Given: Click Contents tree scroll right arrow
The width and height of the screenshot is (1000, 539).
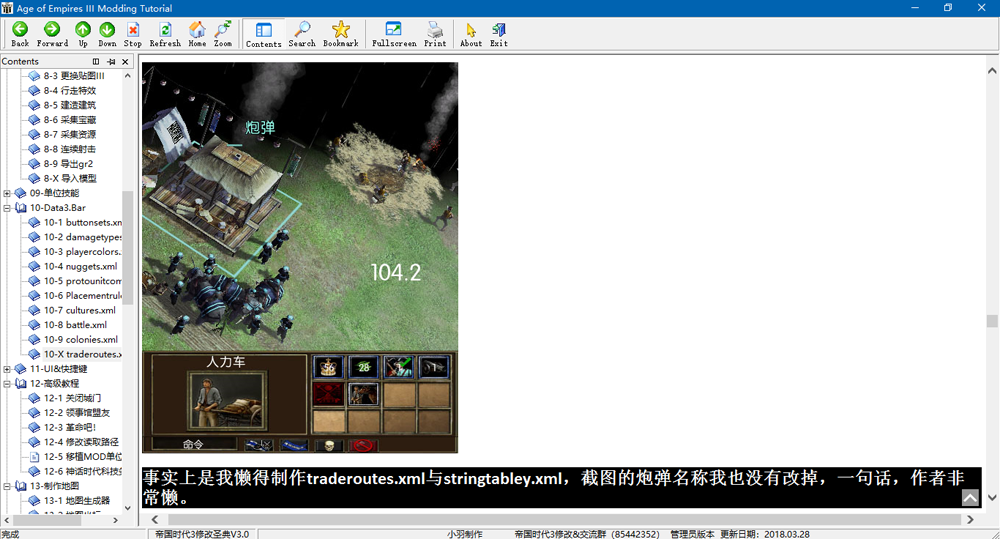Looking at the screenshot, I should (115, 521).
